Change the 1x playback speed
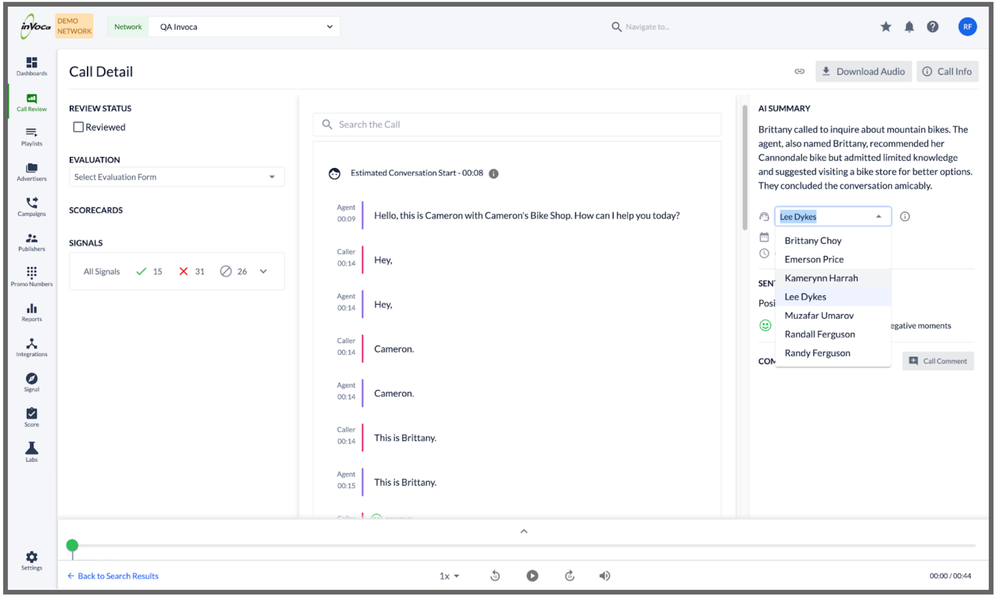Viewport: 999px width, 598px height. point(449,576)
